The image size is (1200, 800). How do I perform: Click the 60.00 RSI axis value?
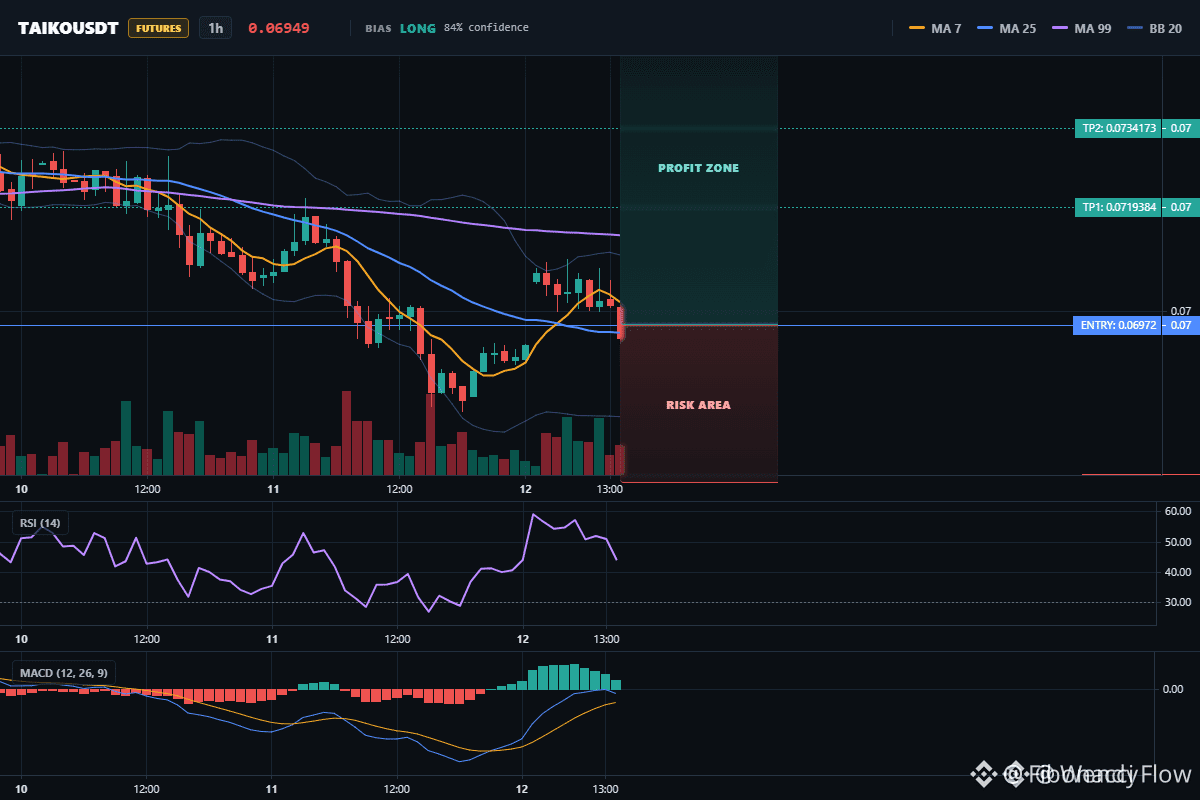tap(1178, 512)
